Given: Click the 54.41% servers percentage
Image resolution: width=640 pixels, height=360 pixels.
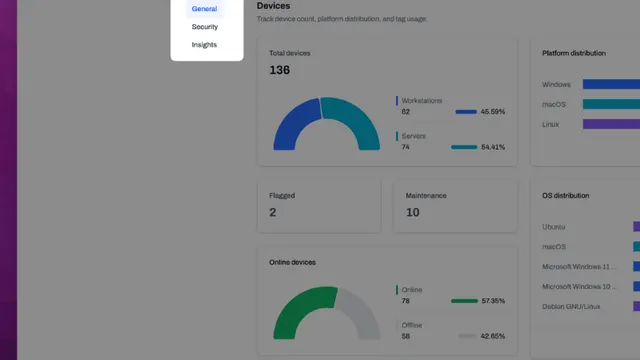Looking at the screenshot, I should 493,147.
